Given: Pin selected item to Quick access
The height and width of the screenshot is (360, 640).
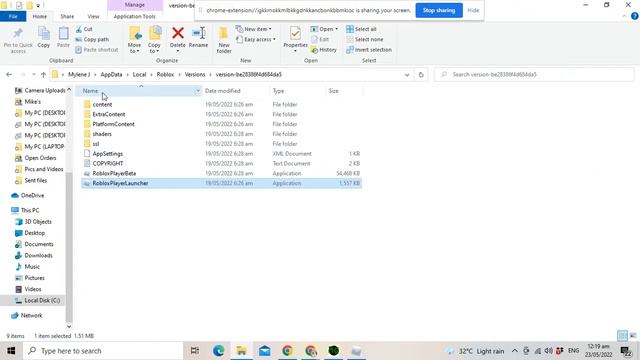Looking at the screenshot, I should click(18, 40).
